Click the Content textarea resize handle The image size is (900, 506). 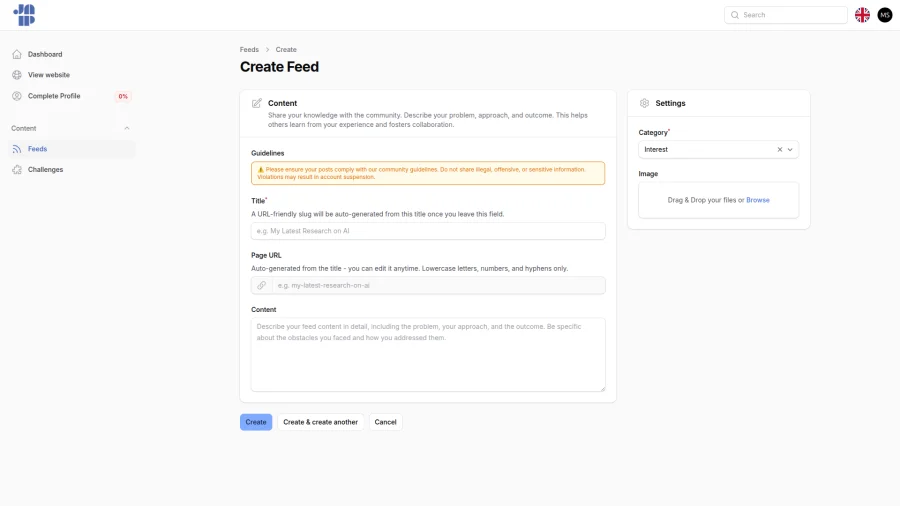pyautogui.click(x=602, y=388)
